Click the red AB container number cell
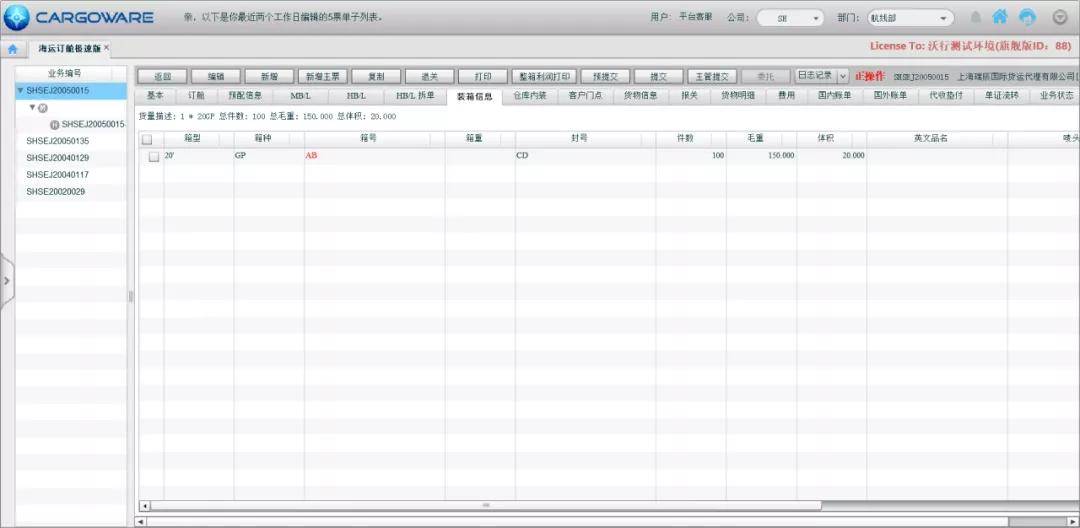1080x528 pixels. point(375,156)
